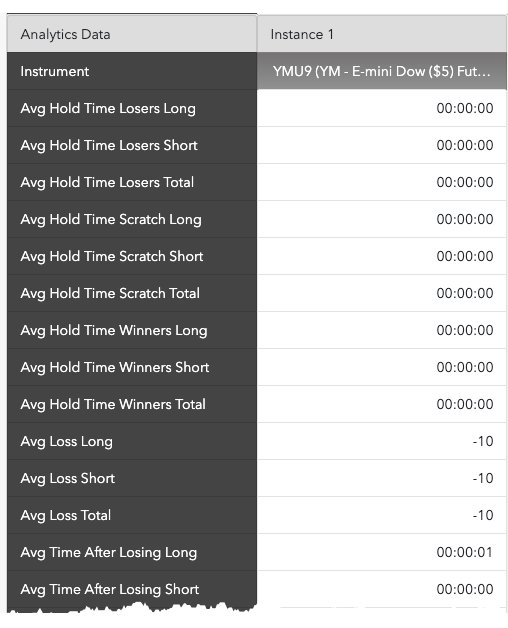Click the Instance 1 column header

click(x=382, y=34)
